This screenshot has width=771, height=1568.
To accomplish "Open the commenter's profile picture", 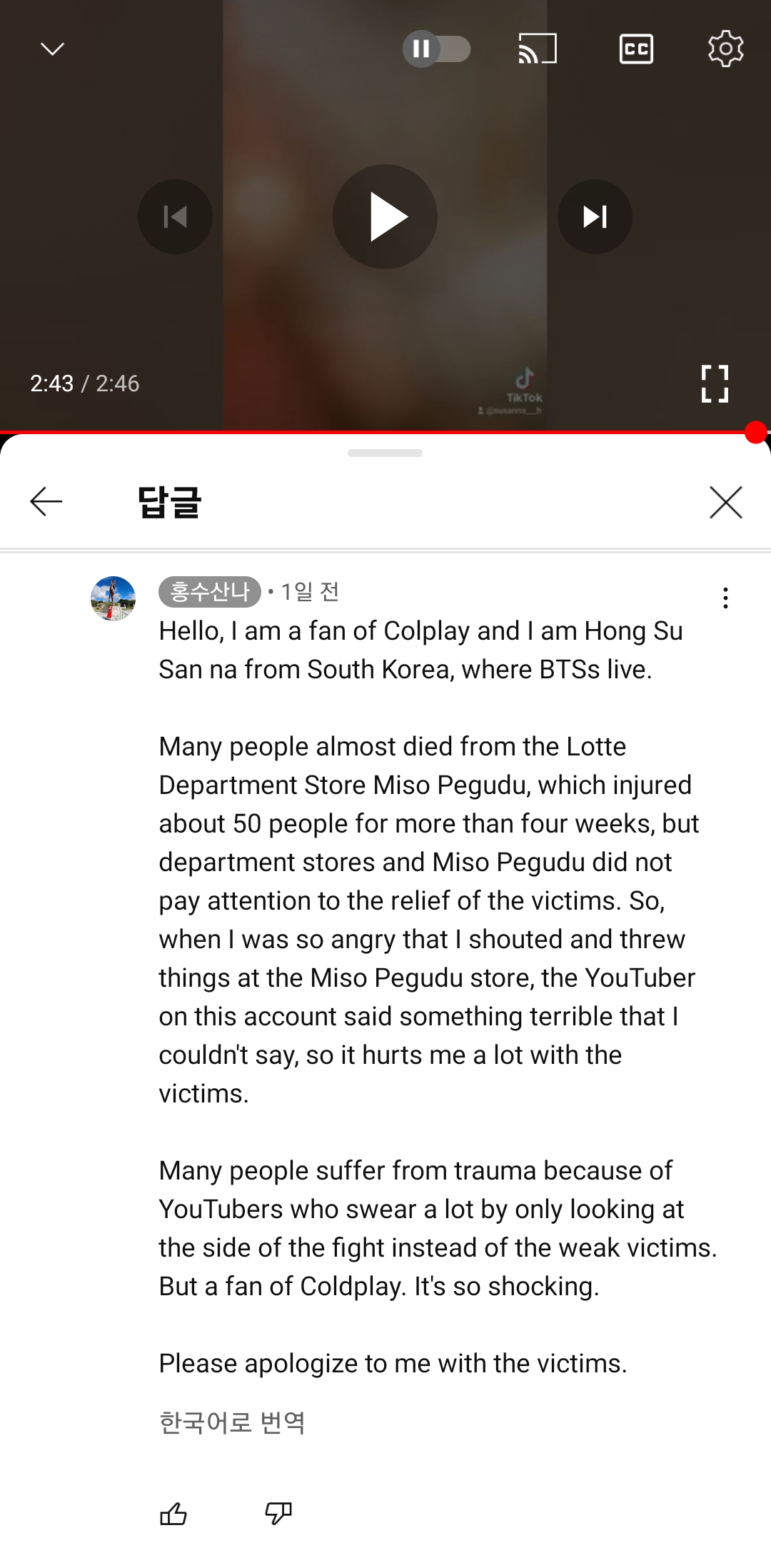I will [114, 598].
